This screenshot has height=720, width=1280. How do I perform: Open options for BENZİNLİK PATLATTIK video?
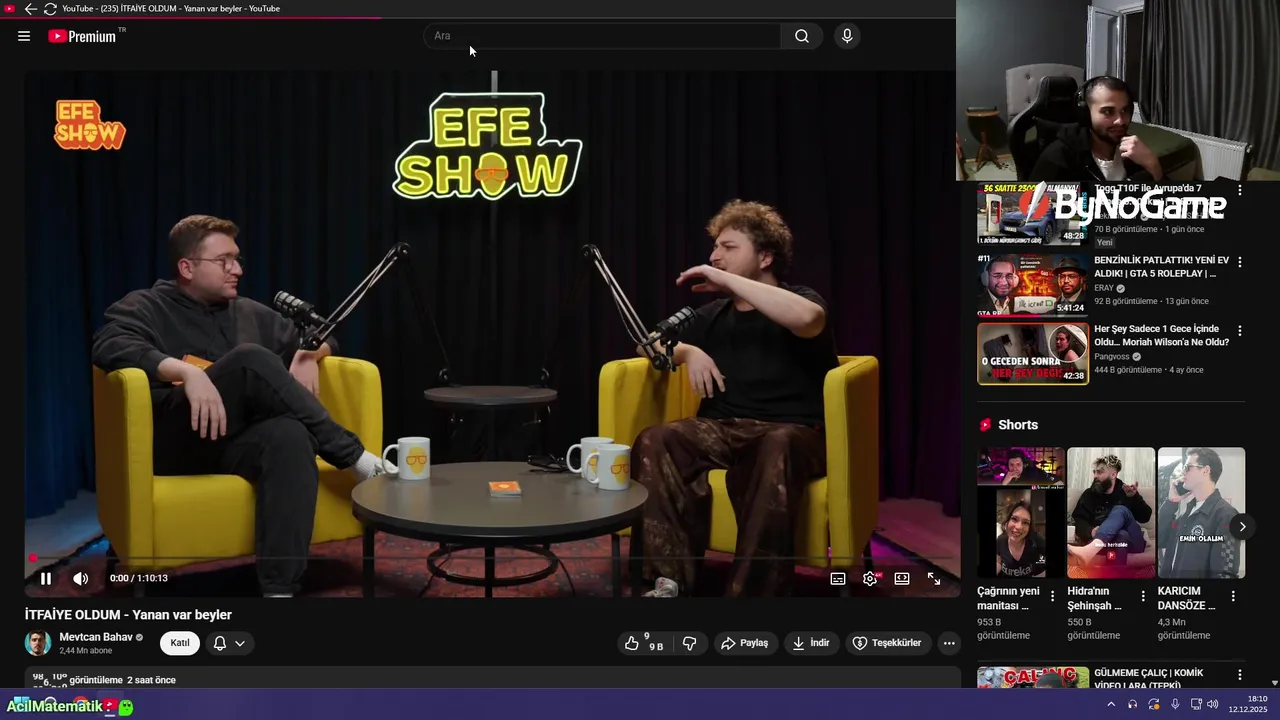(1240, 262)
